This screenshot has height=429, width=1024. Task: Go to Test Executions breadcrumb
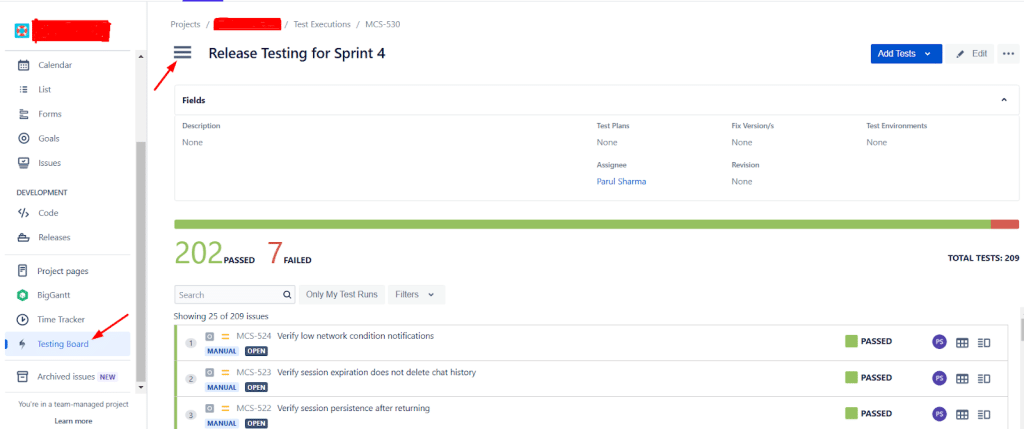pos(322,25)
